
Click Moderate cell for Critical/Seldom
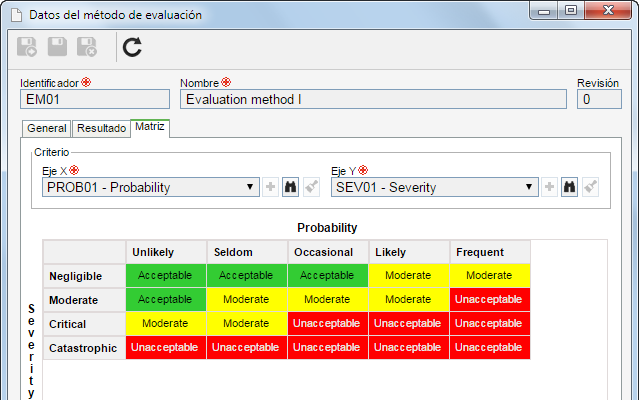(x=247, y=324)
